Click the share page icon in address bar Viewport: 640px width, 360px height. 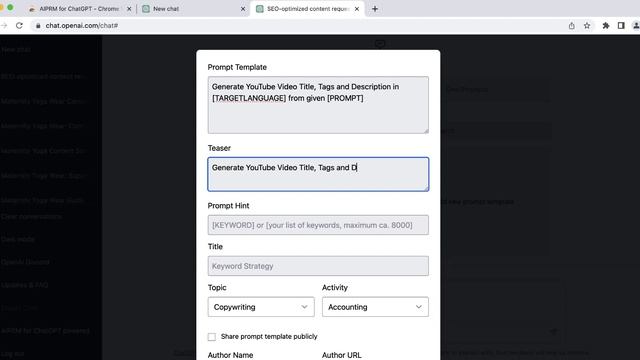tap(571, 25)
